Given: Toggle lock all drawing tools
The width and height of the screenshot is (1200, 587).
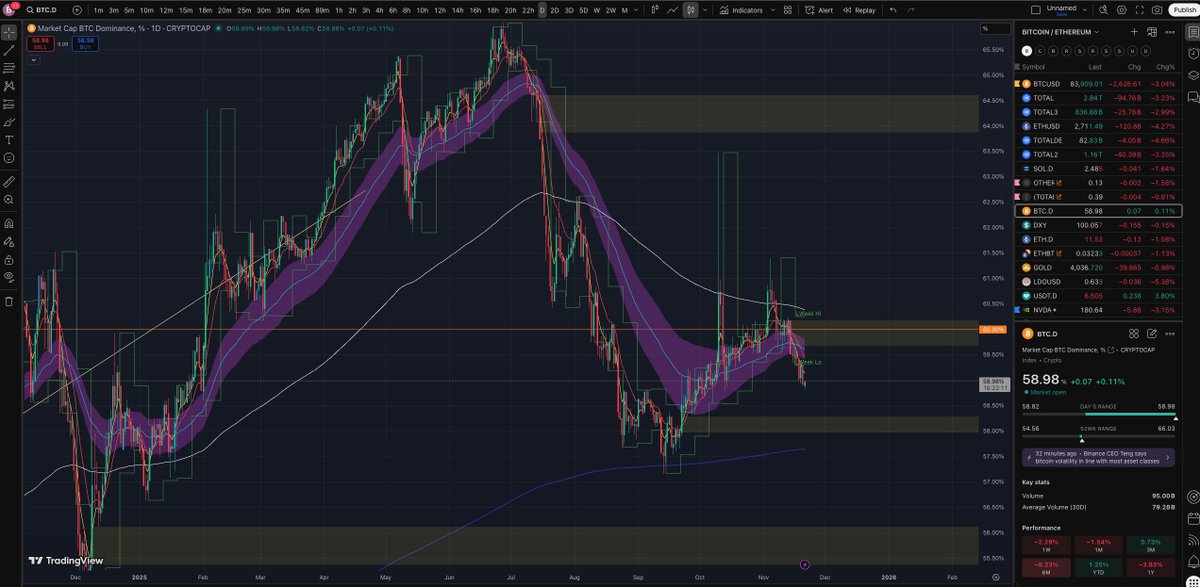Looking at the screenshot, I should pos(9,258).
